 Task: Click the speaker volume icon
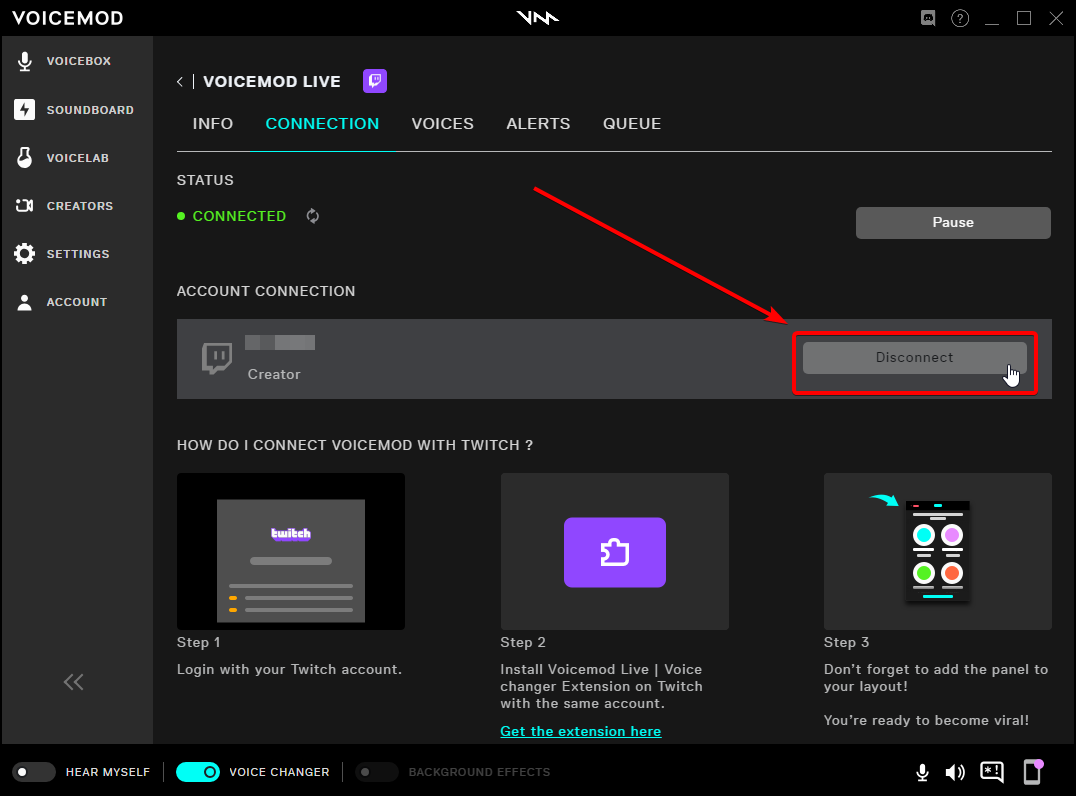(x=955, y=773)
